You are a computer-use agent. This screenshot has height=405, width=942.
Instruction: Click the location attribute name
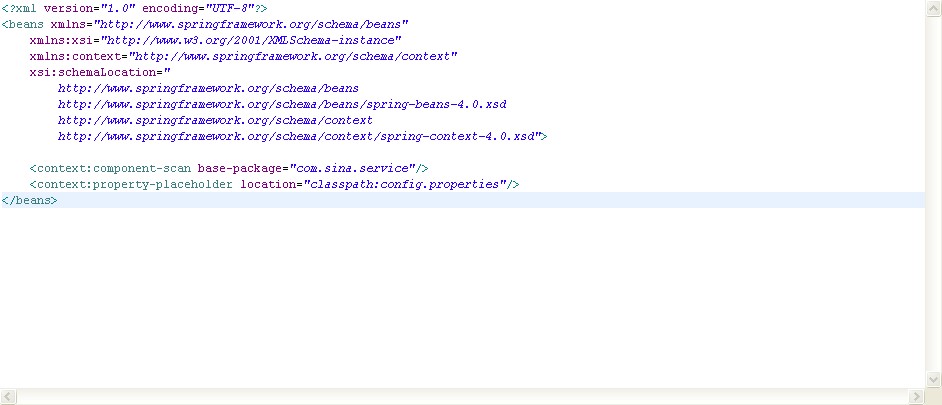tap(268, 184)
